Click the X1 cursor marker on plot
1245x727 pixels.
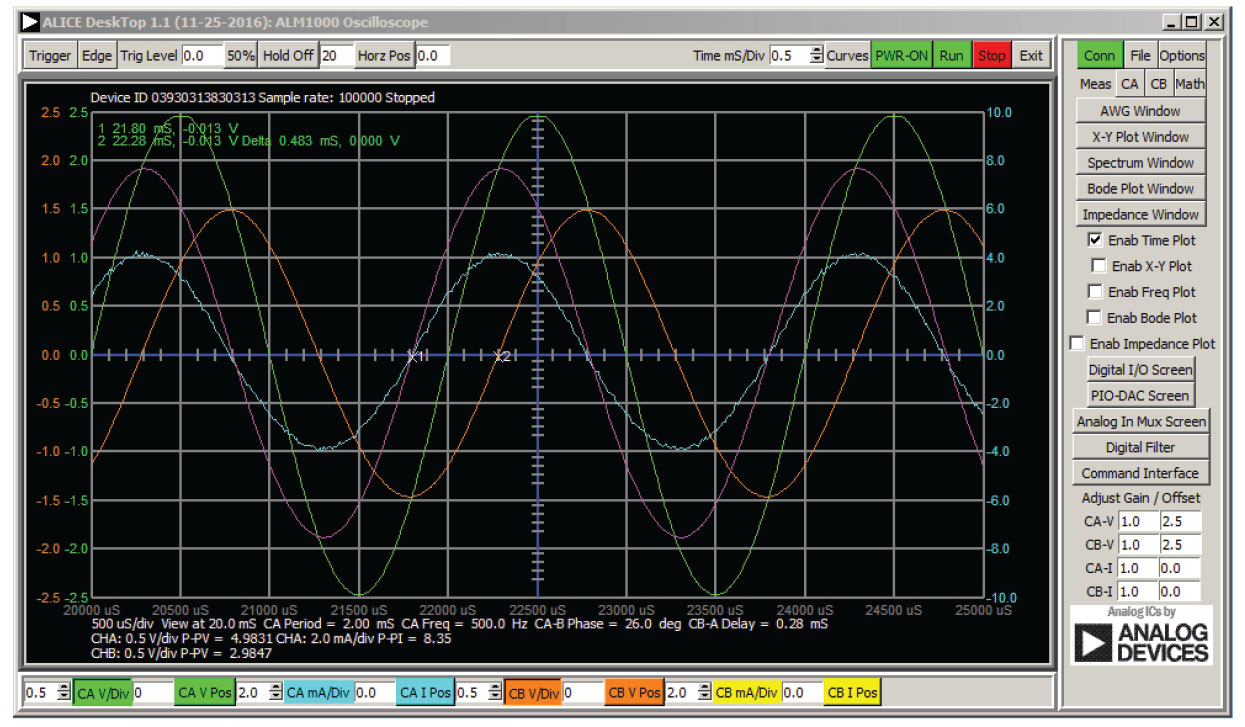click(x=414, y=356)
